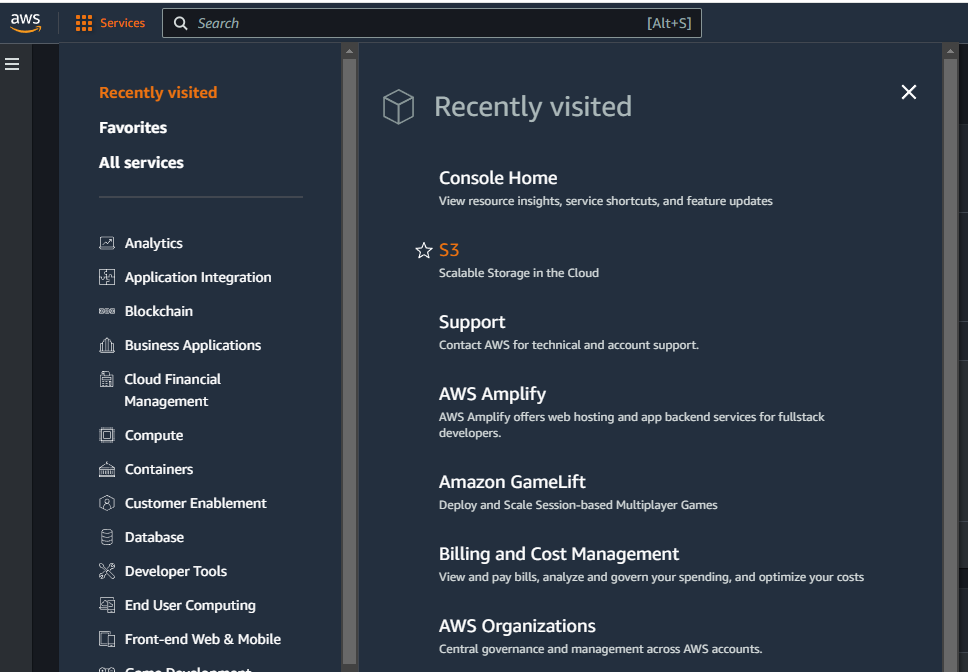This screenshot has width=968, height=672.
Task: Favorite S3 with the star icon
Action: [x=424, y=251]
